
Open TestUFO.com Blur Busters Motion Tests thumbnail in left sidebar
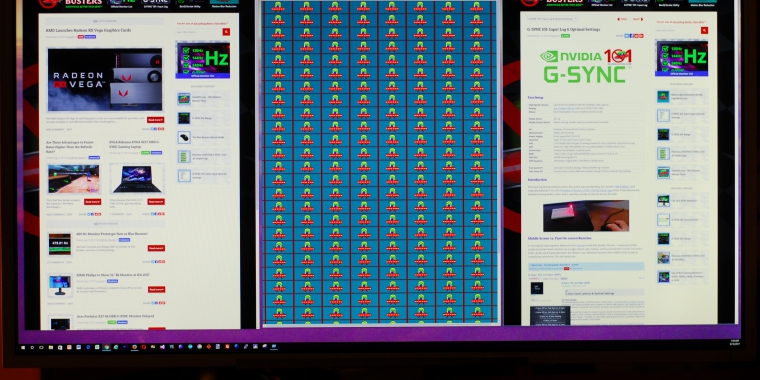coord(184,98)
